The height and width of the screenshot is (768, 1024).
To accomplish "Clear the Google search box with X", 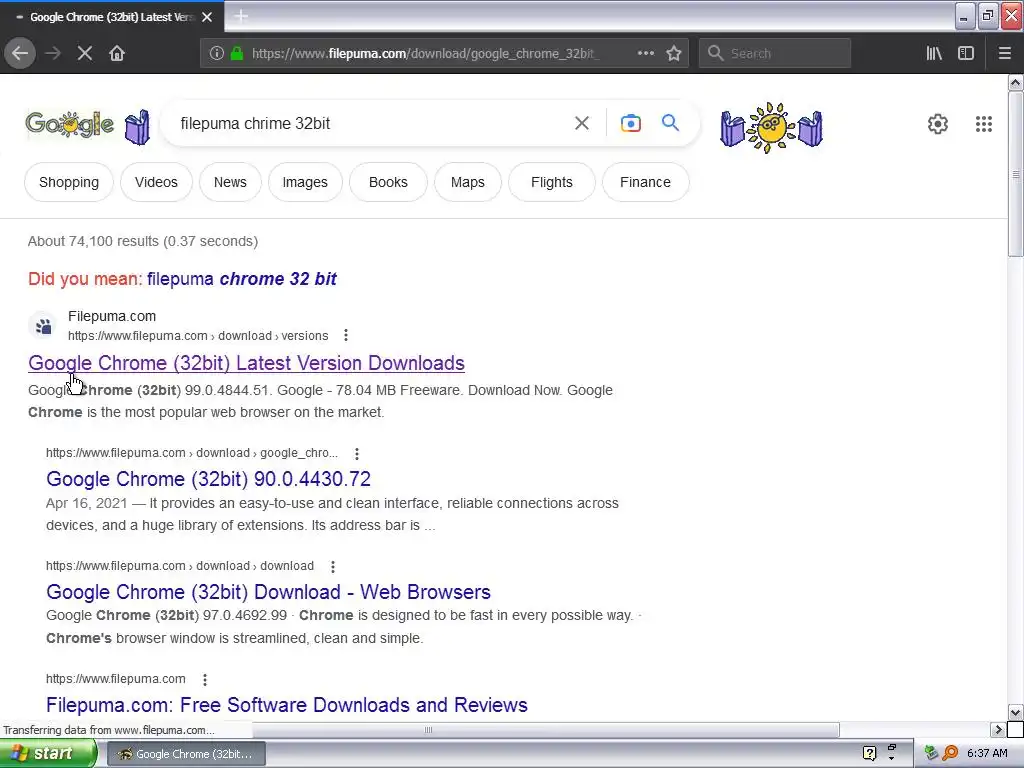I will click(x=582, y=123).
